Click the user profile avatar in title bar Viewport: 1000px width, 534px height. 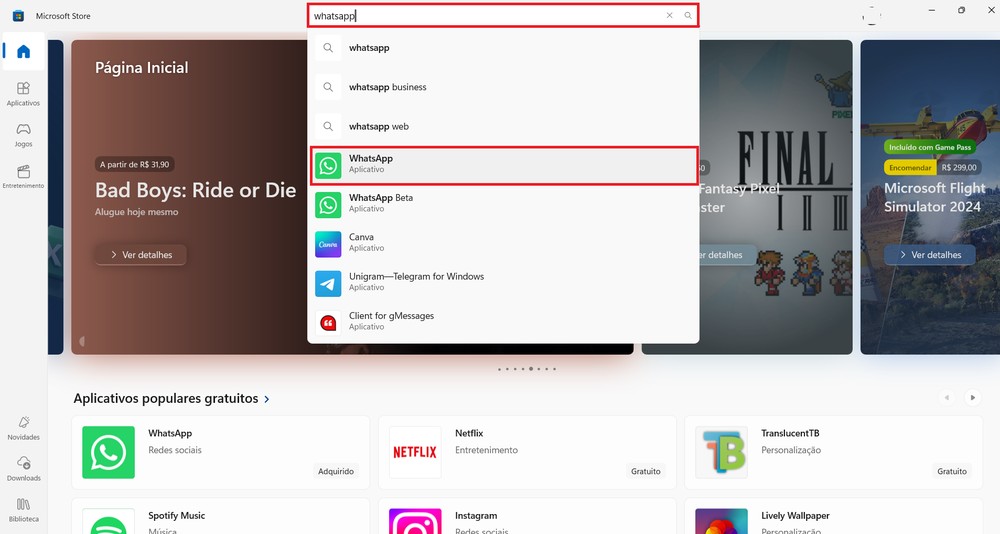click(x=871, y=15)
